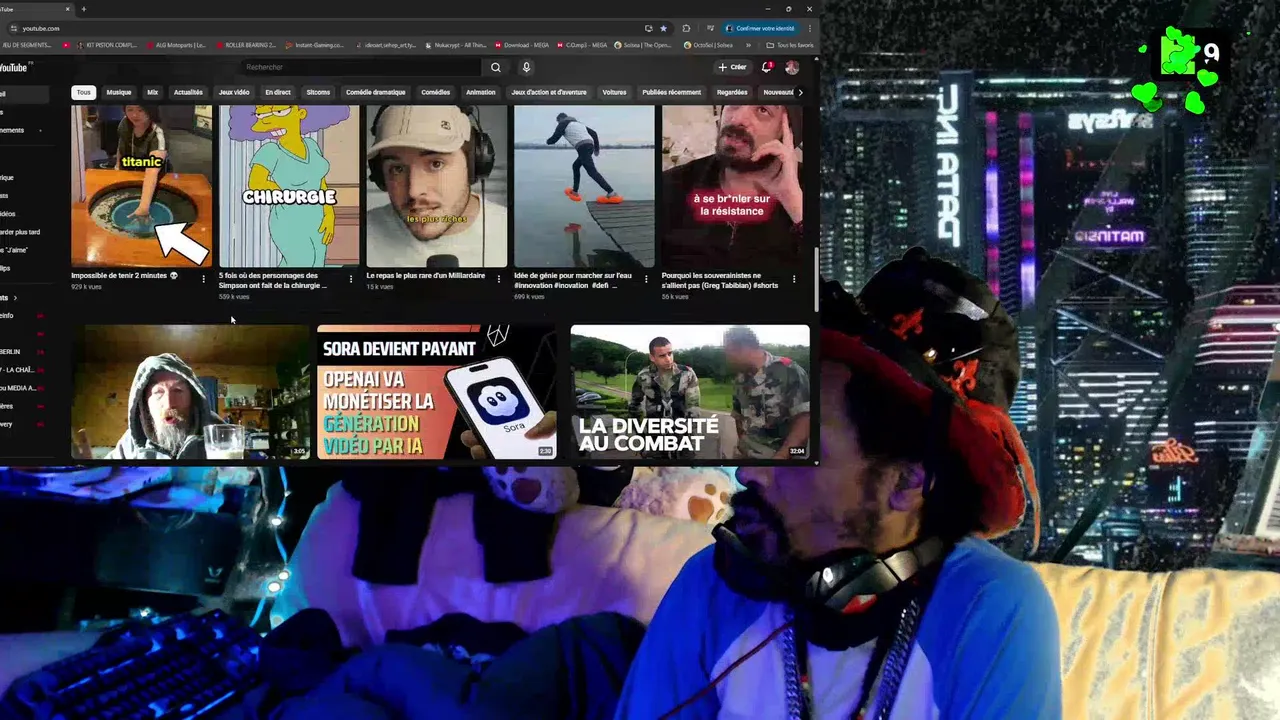Open the media control icon in Chrome toolbar
The width and height of the screenshot is (1280, 720).
(710, 28)
